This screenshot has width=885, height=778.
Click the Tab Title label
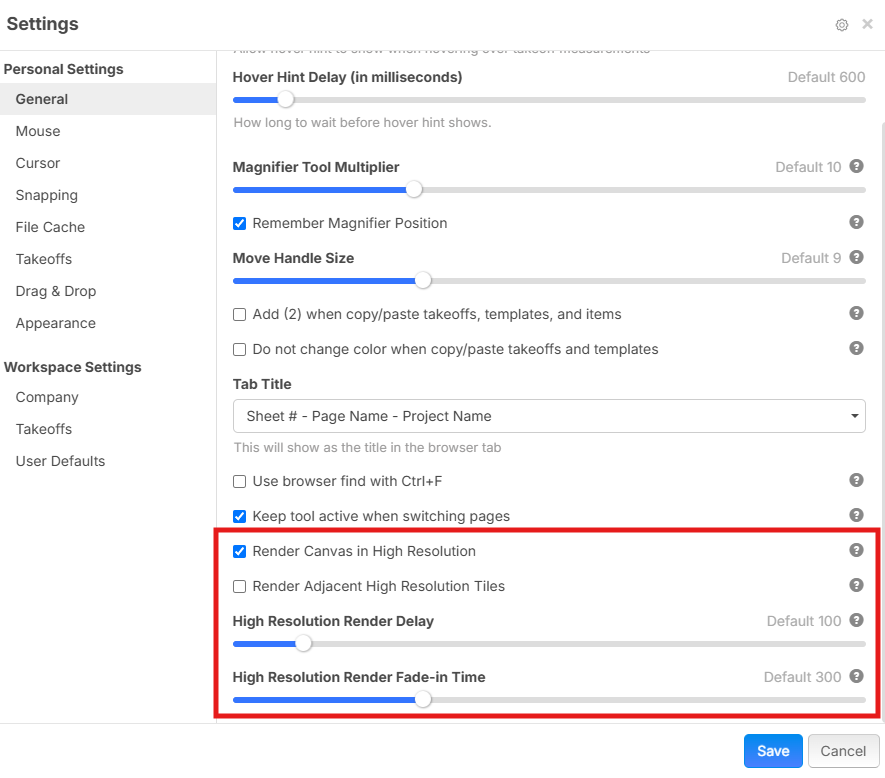[x=262, y=384]
